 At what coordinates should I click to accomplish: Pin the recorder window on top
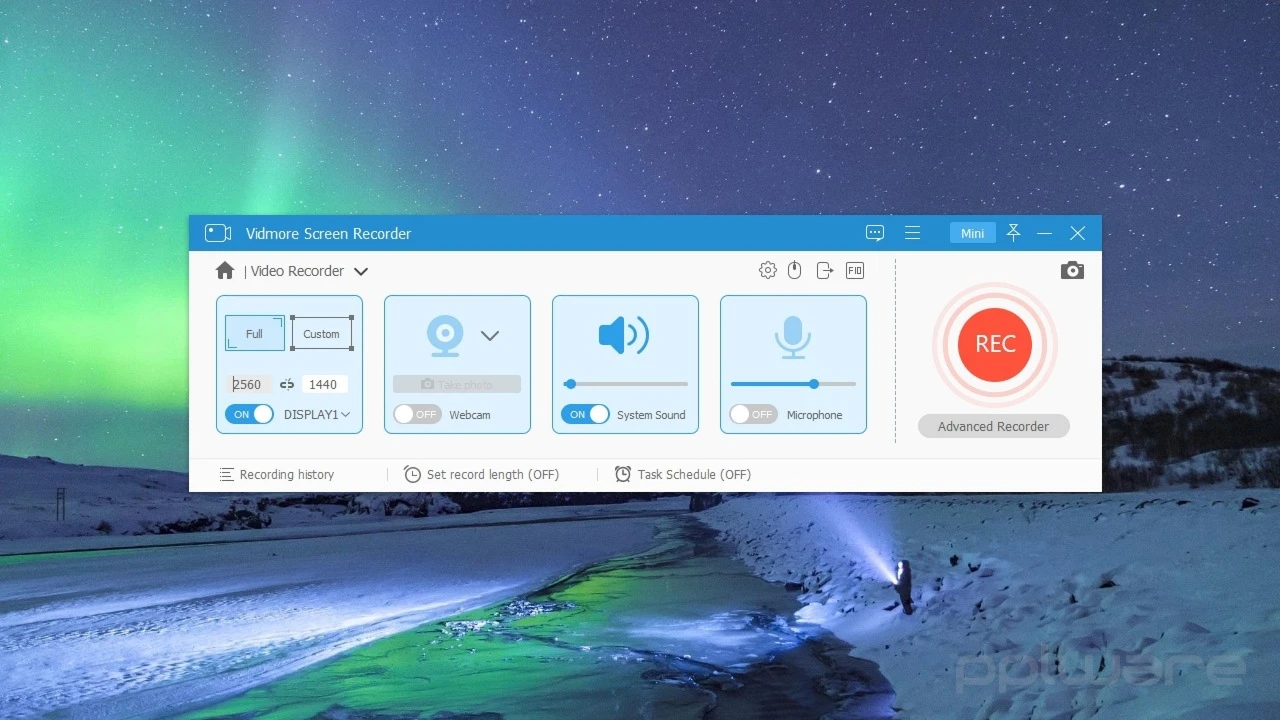click(1013, 233)
